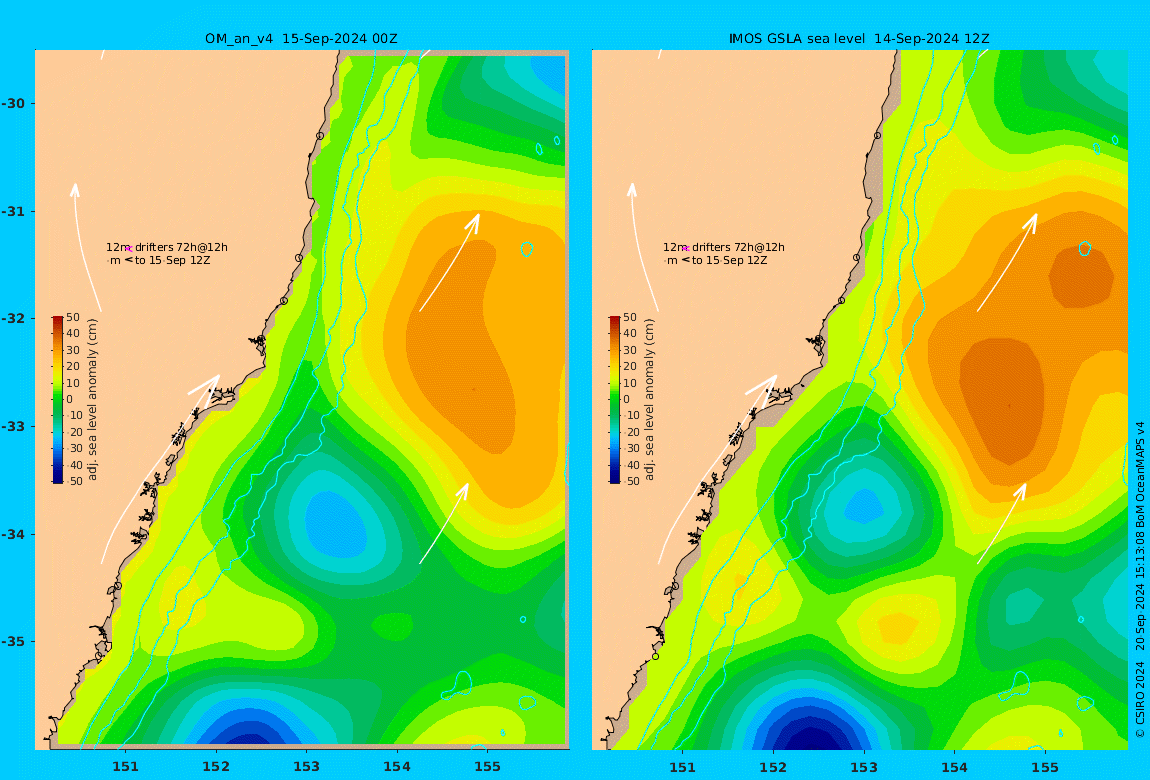Click longitude label 153 under the IMOS GSLA map
1150x780 pixels.
tap(864, 767)
